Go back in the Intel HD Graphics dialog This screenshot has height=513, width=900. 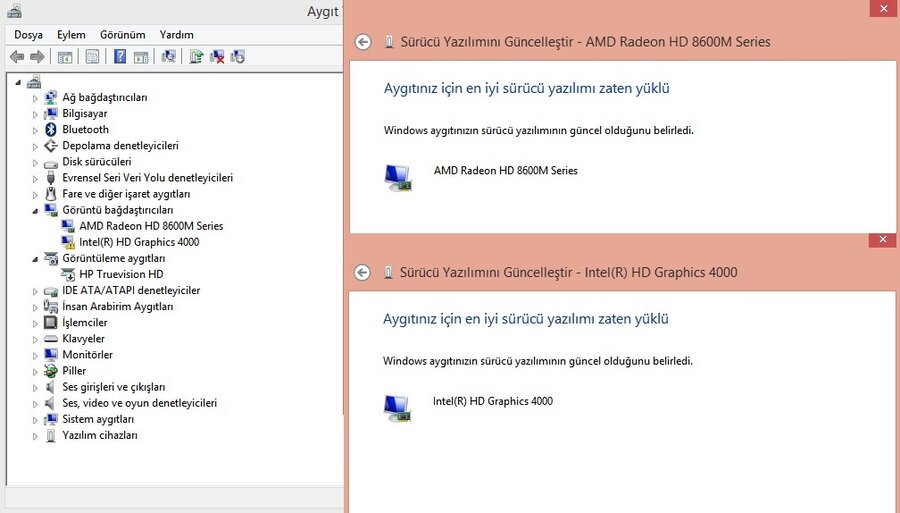point(363,272)
